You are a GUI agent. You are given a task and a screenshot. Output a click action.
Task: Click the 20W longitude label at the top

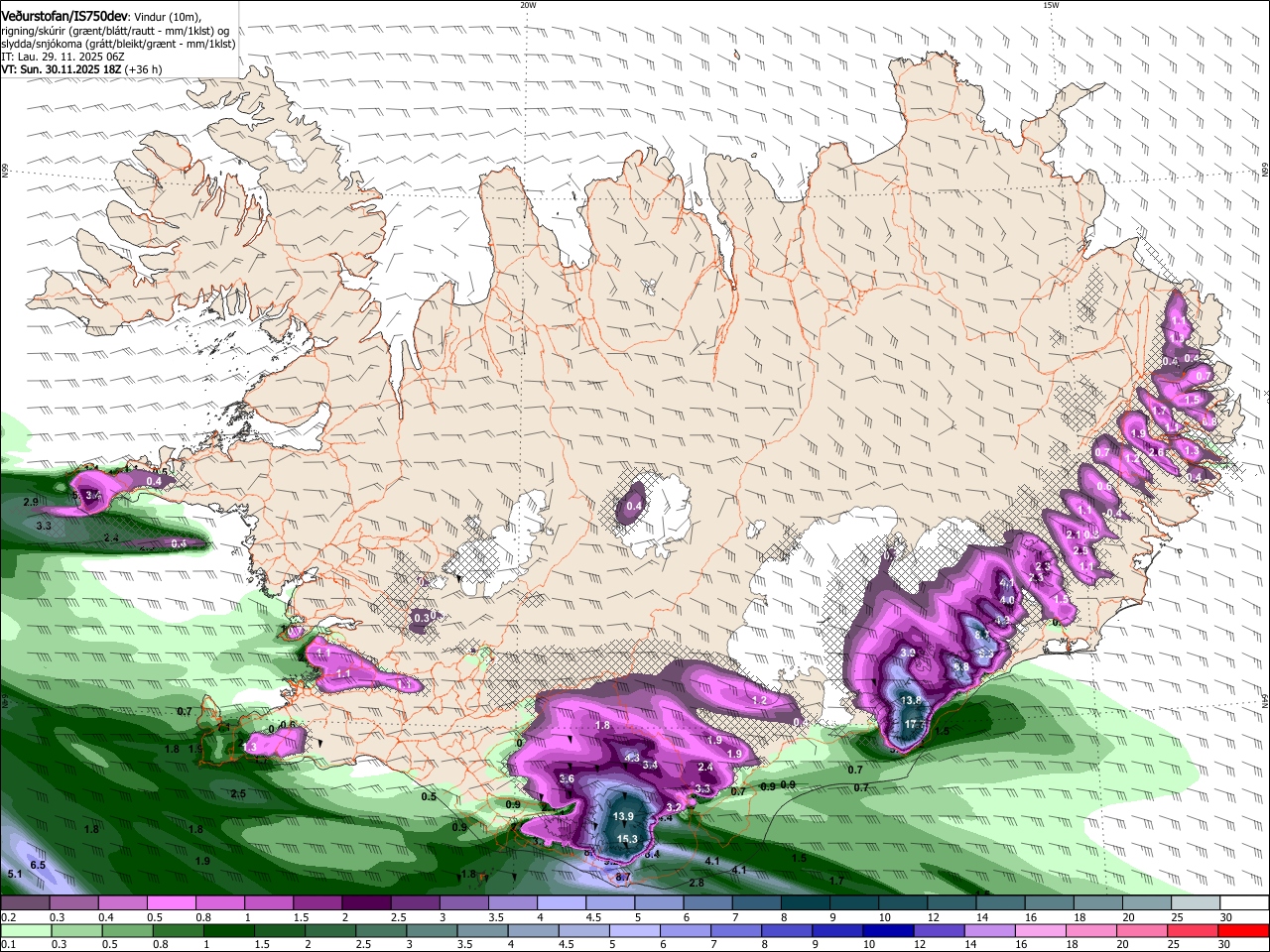click(528, 5)
